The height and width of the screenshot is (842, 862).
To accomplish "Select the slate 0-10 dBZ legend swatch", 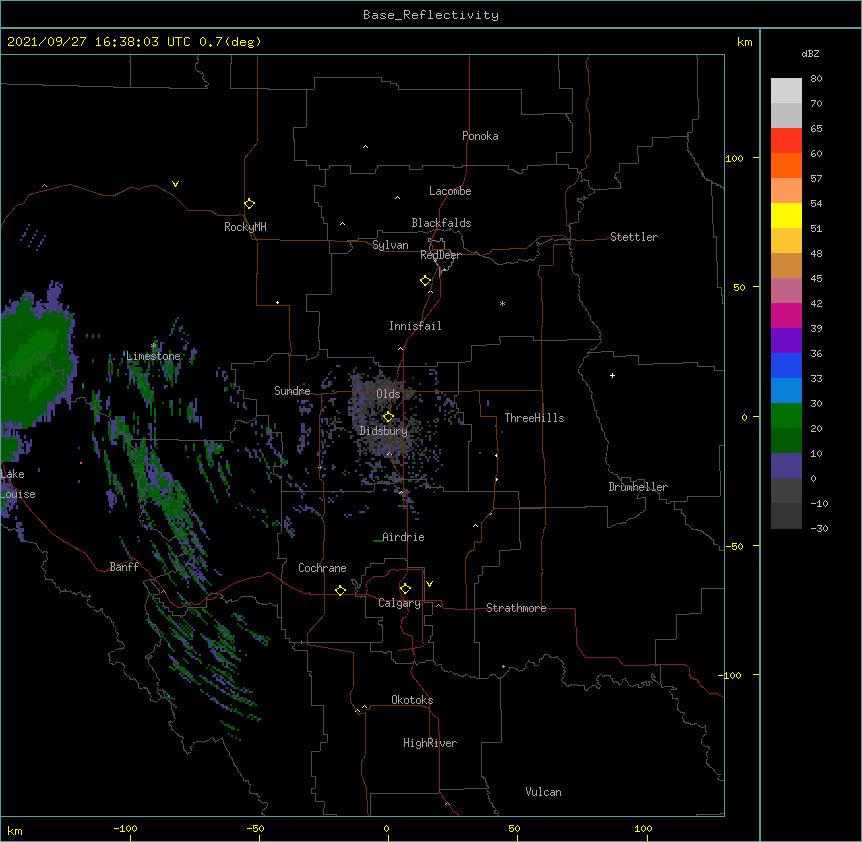I will point(786,466).
